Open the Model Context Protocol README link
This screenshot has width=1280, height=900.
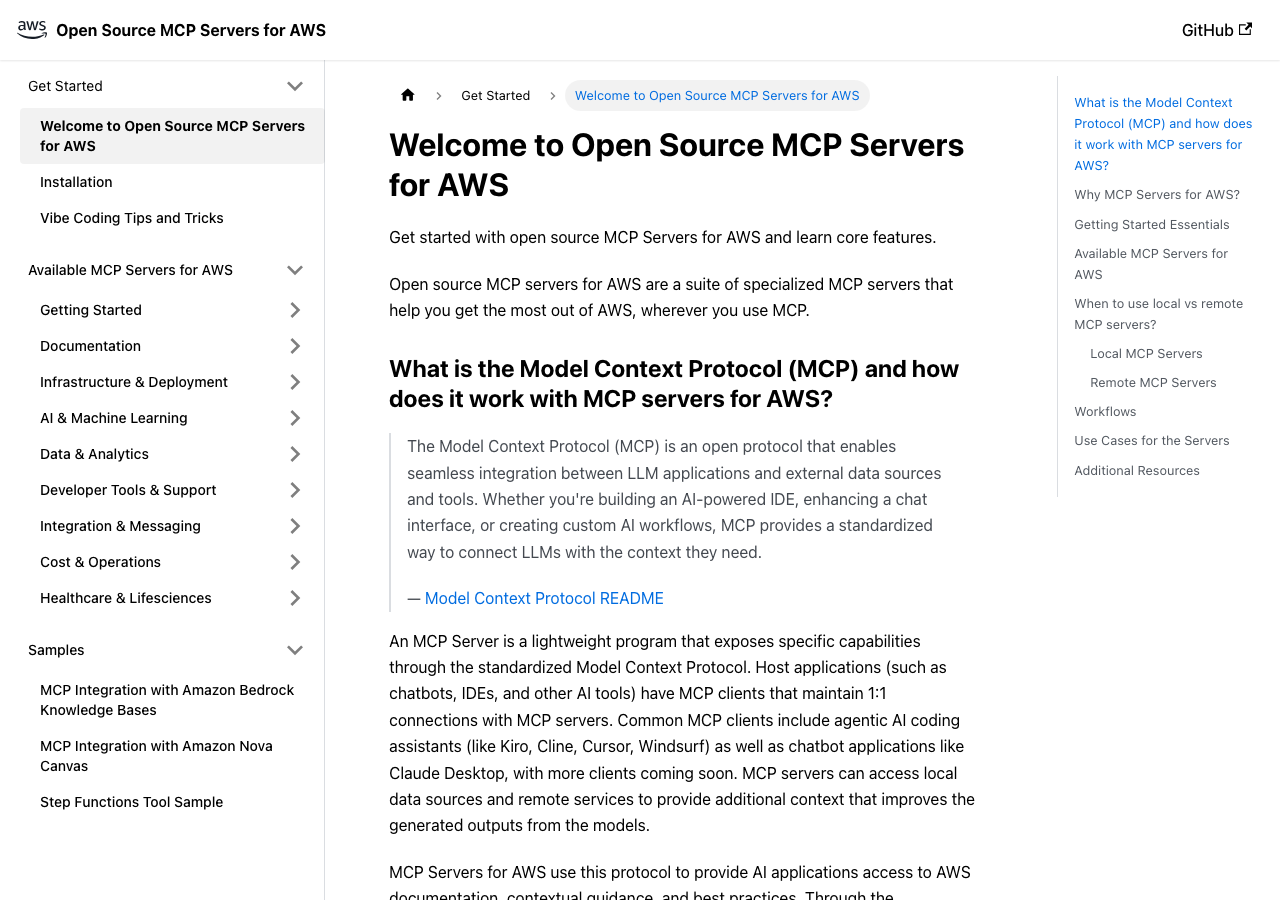[544, 598]
